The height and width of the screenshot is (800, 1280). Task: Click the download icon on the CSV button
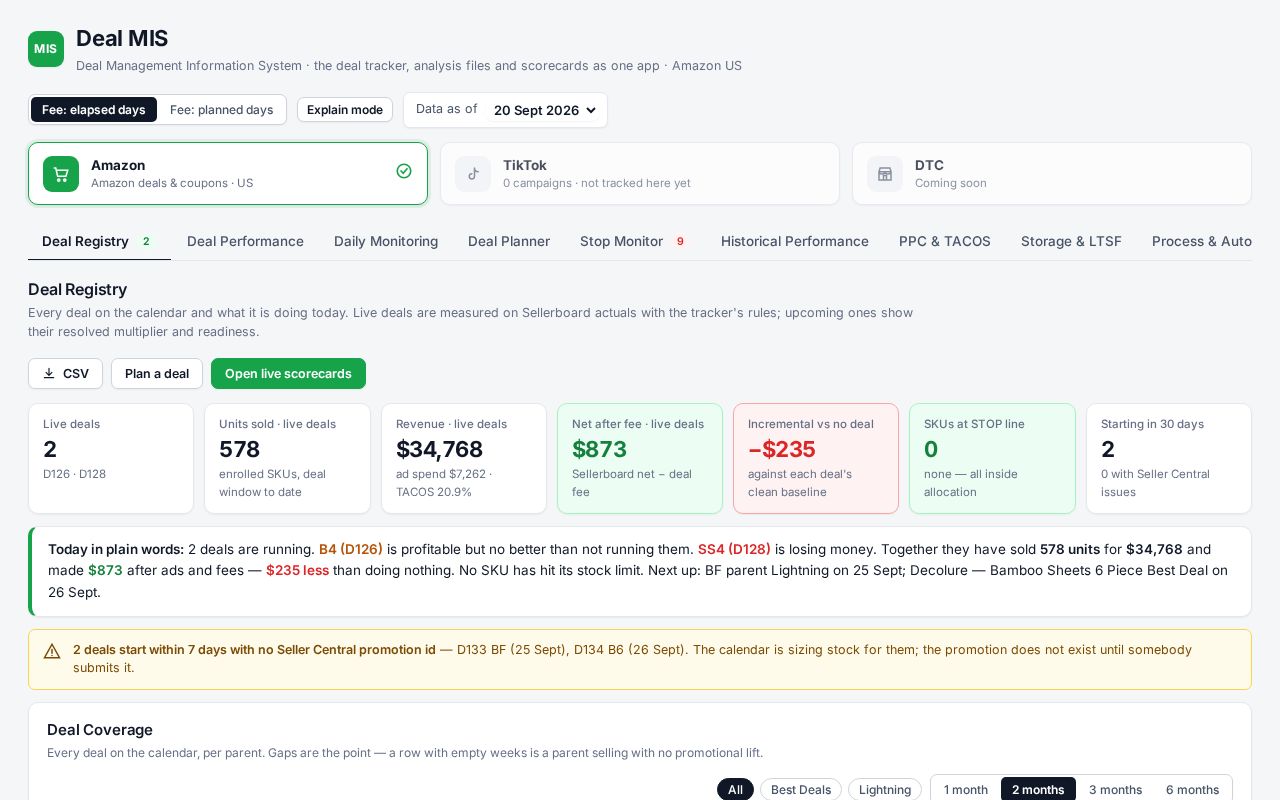[49, 374]
